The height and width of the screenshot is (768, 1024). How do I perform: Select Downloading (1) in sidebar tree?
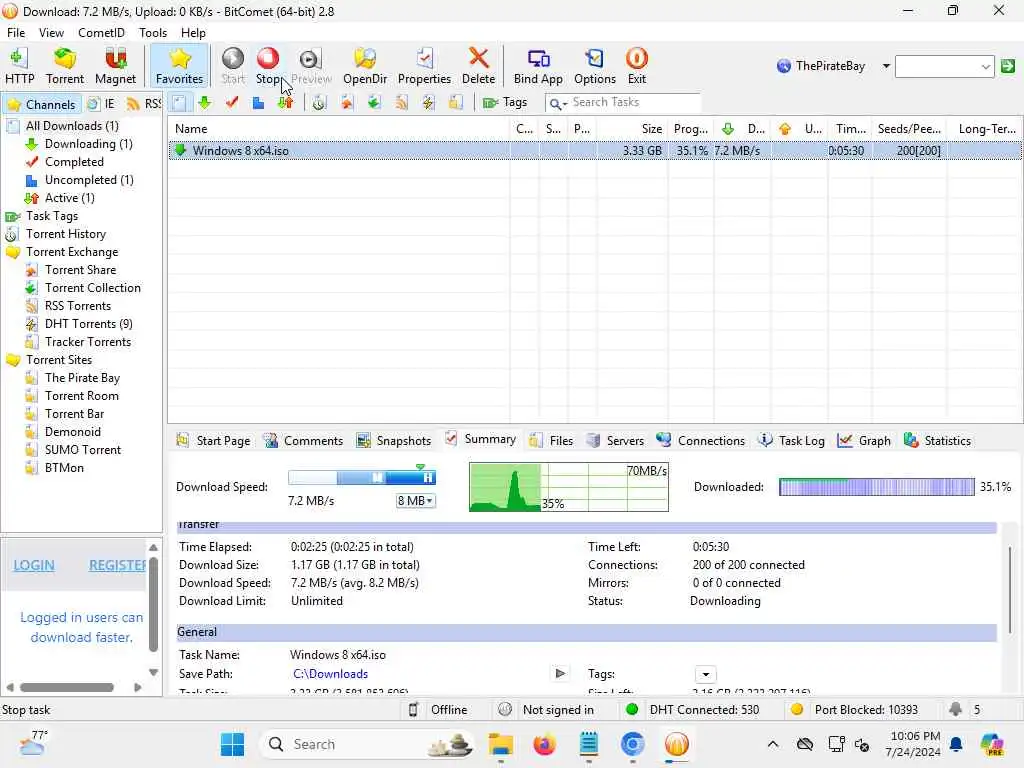[x=88, y=144]
